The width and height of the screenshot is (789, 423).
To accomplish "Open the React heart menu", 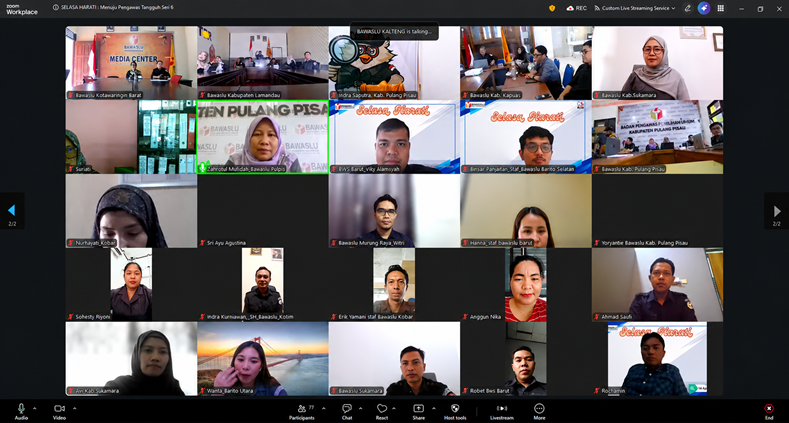I will click(x=382, y=411).
